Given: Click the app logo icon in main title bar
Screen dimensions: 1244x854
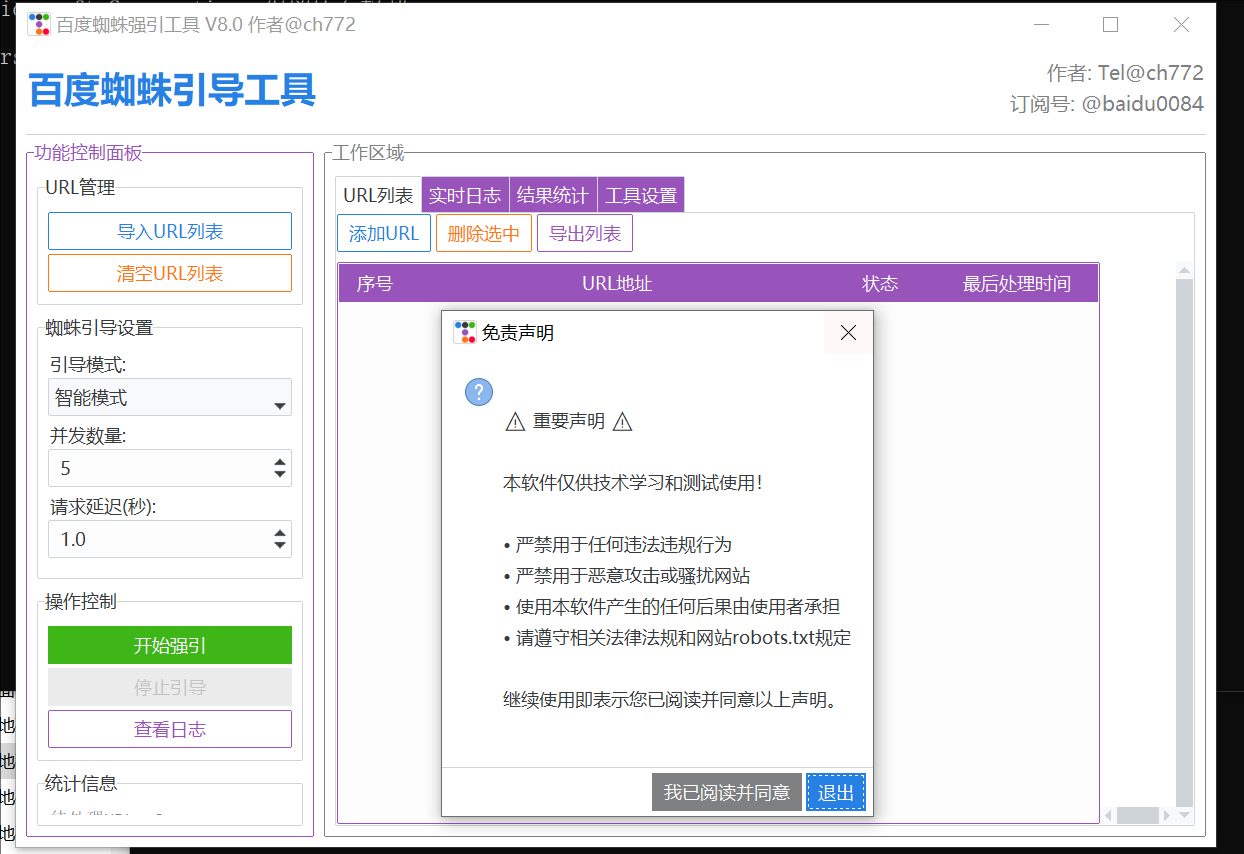Looking at the screenshot, I should 40,25.
